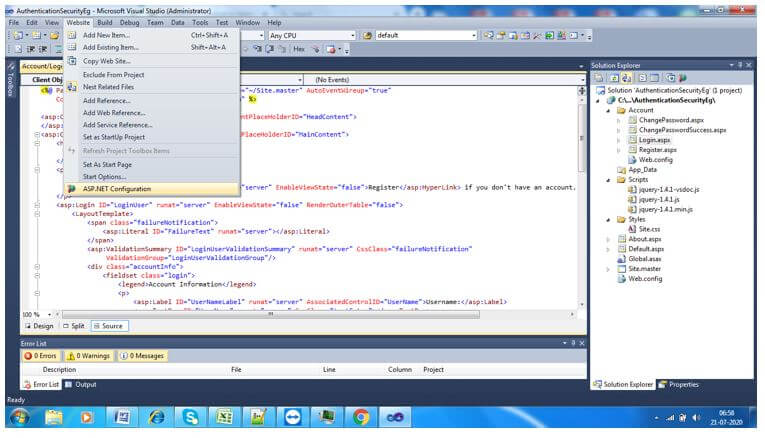Switch to the Error List tab
Screen dimensions: 765x438
point(41,385)
